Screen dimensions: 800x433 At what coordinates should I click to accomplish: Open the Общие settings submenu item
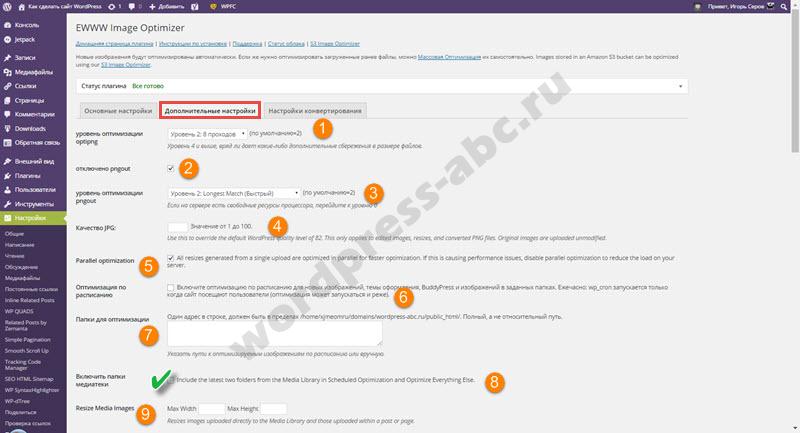pos(14,234)
